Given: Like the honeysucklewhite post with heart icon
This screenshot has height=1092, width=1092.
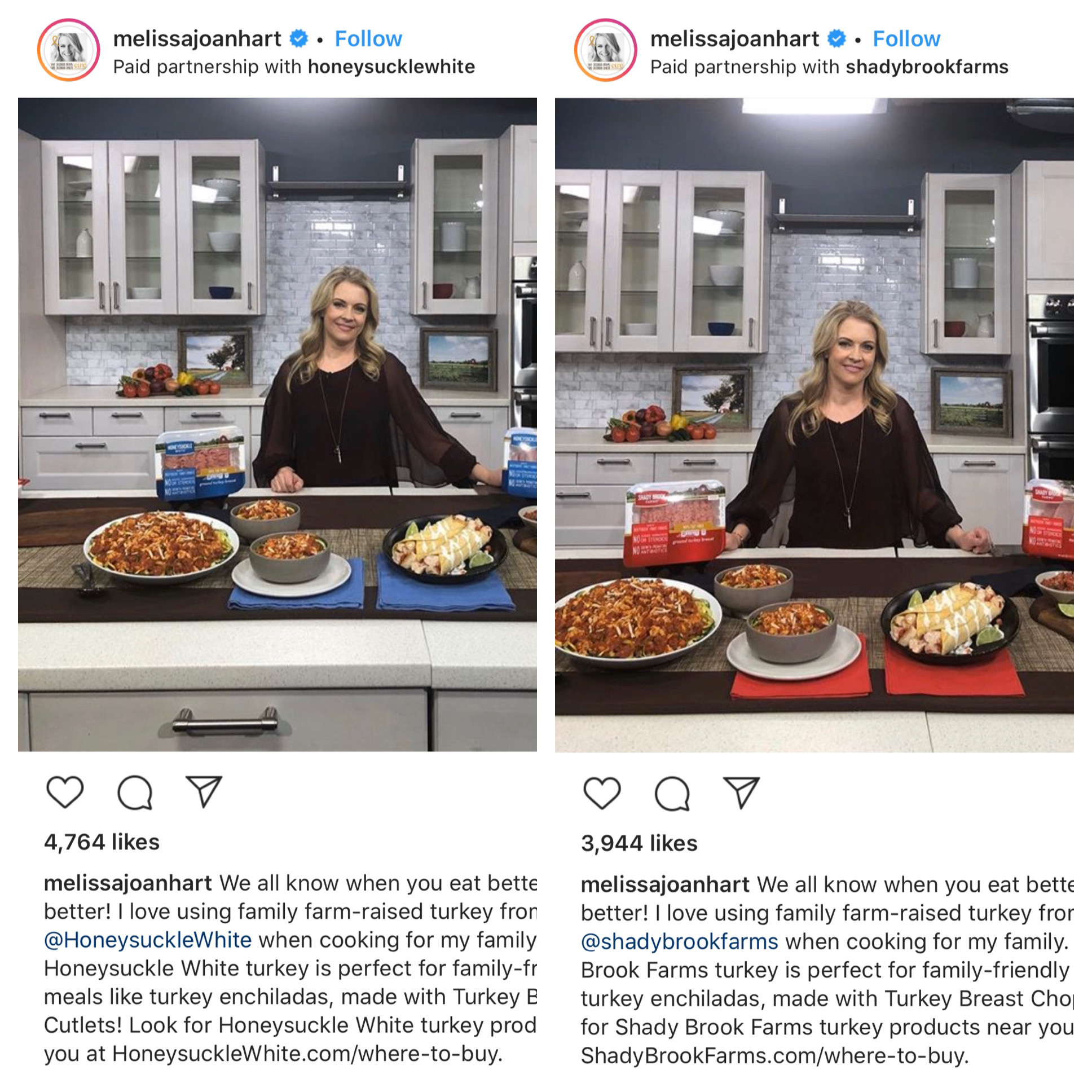Looking at the screenshot, I should click(x=65, y=792).
